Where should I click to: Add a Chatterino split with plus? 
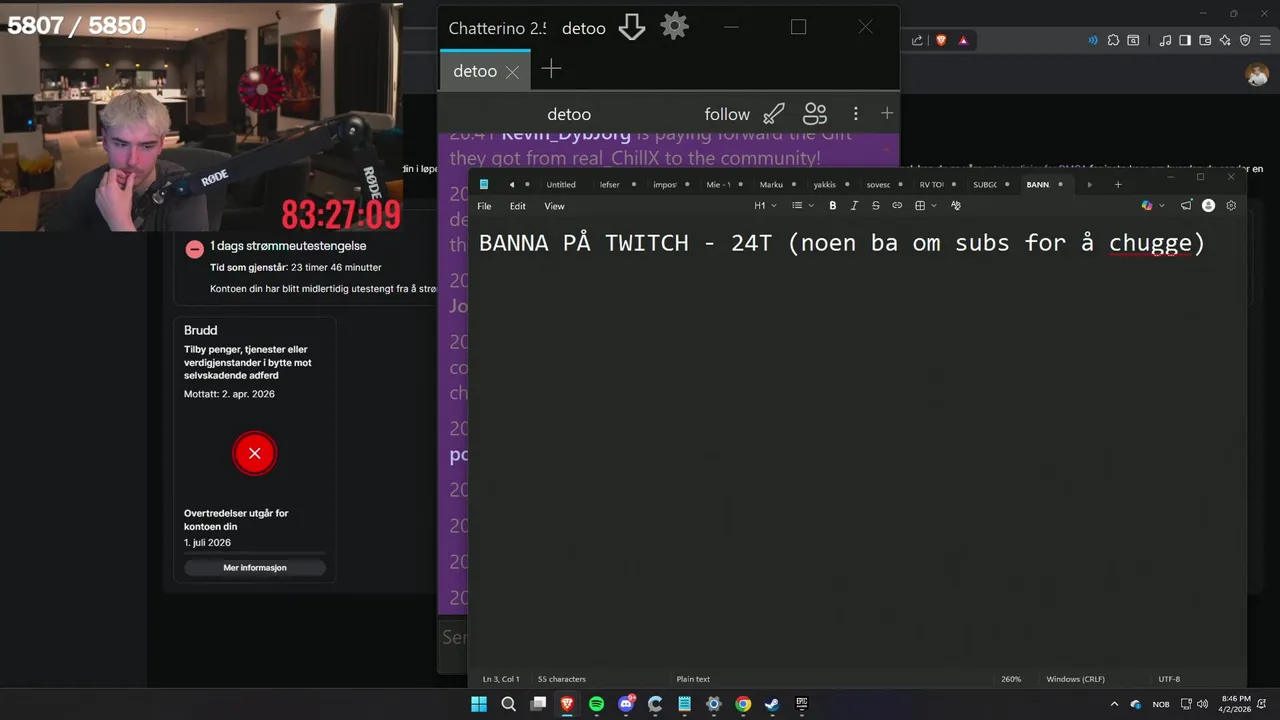[887, 113]
